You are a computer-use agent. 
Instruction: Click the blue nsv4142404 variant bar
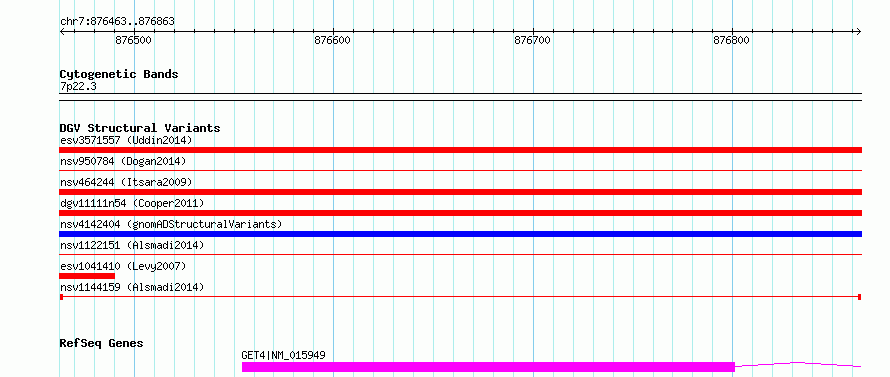(461, 234)
